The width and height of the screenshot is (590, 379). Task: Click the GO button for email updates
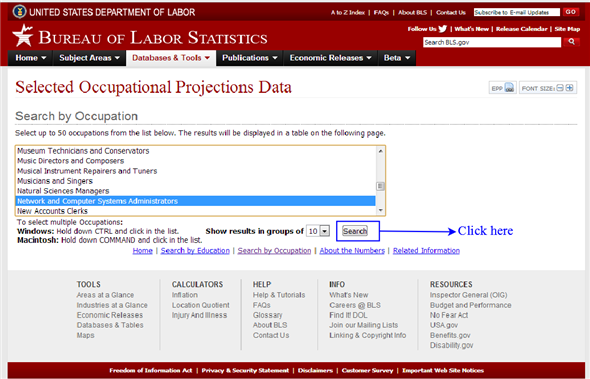[x=570, y=12]
